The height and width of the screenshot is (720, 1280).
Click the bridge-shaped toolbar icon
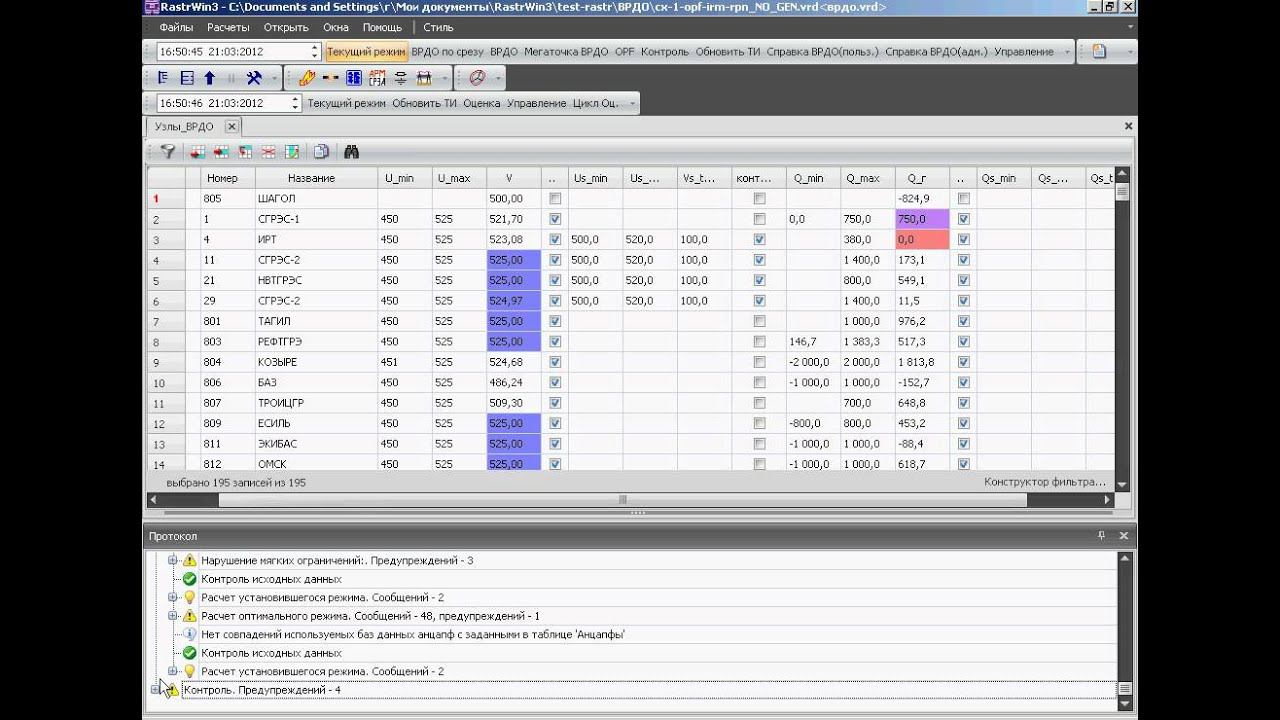[424, 77]
